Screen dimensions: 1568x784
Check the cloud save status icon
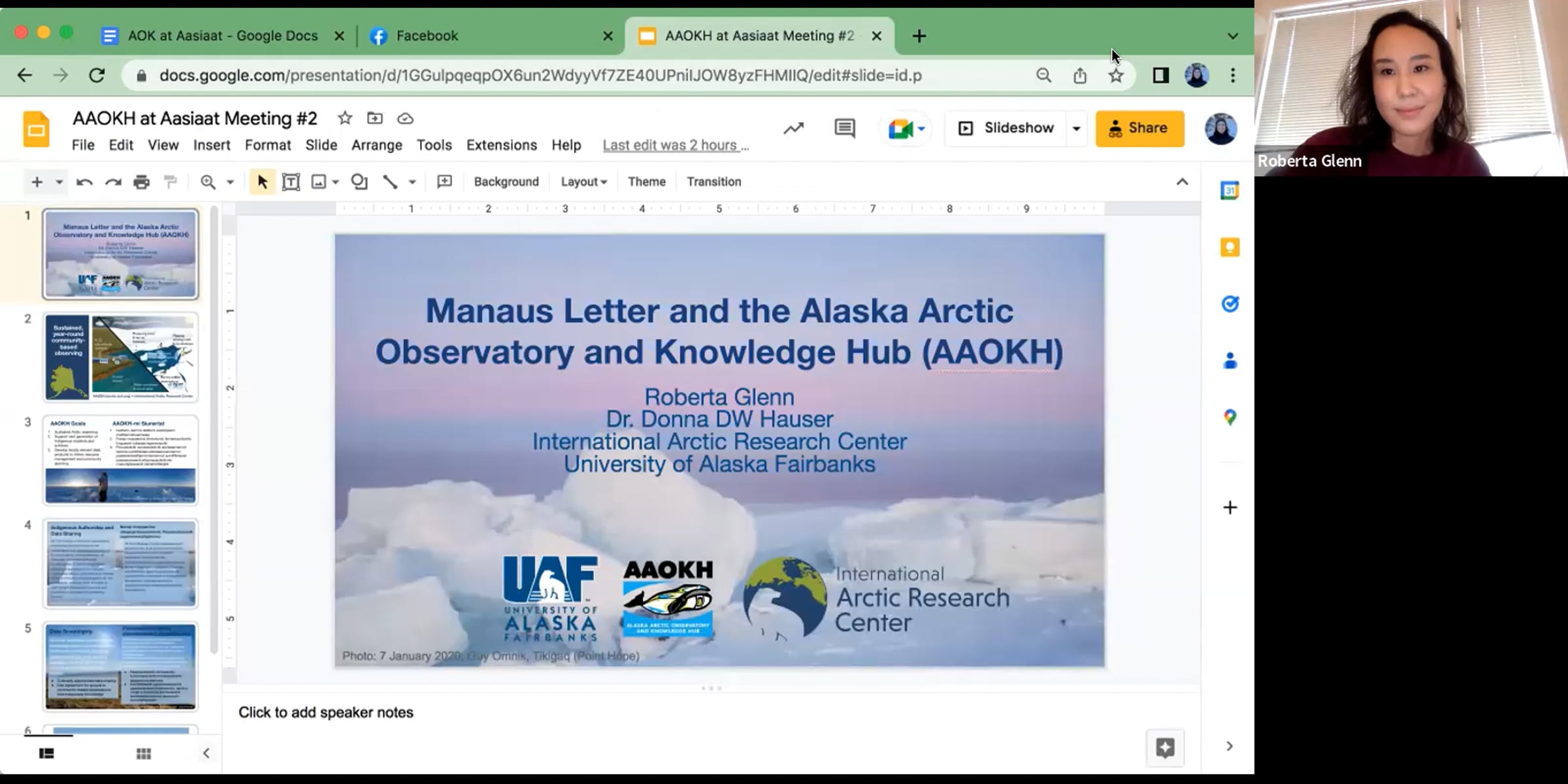(405, 118)
